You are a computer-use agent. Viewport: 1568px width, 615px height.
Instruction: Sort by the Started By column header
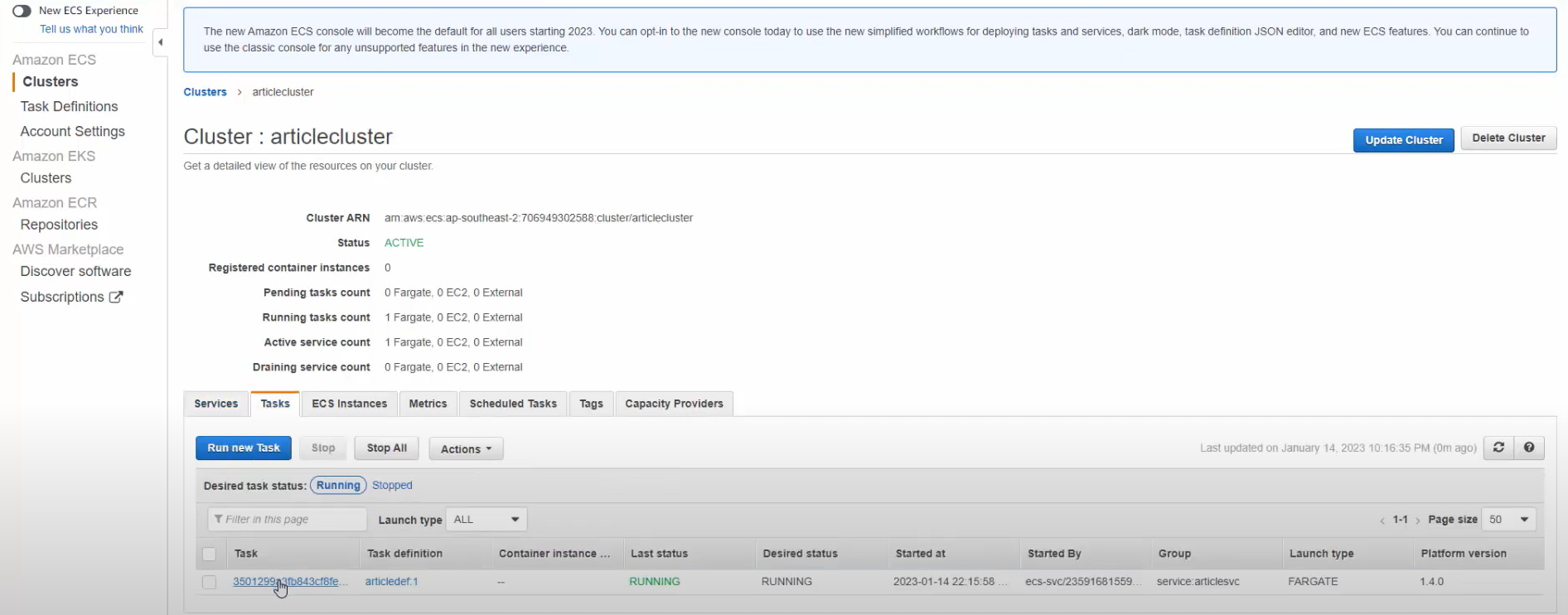click(1054, 554)
